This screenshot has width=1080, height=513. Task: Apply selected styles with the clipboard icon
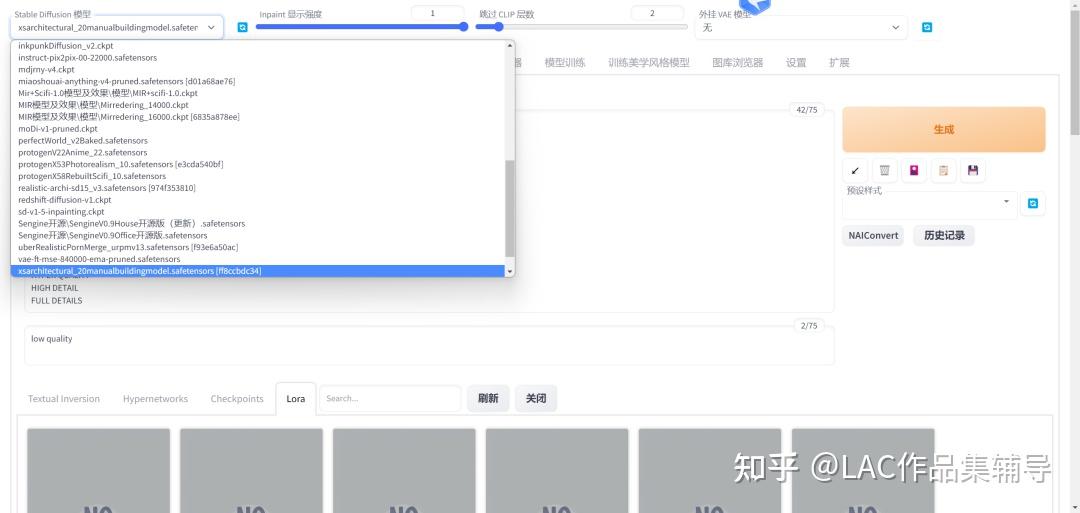click(x=944, y=170)
